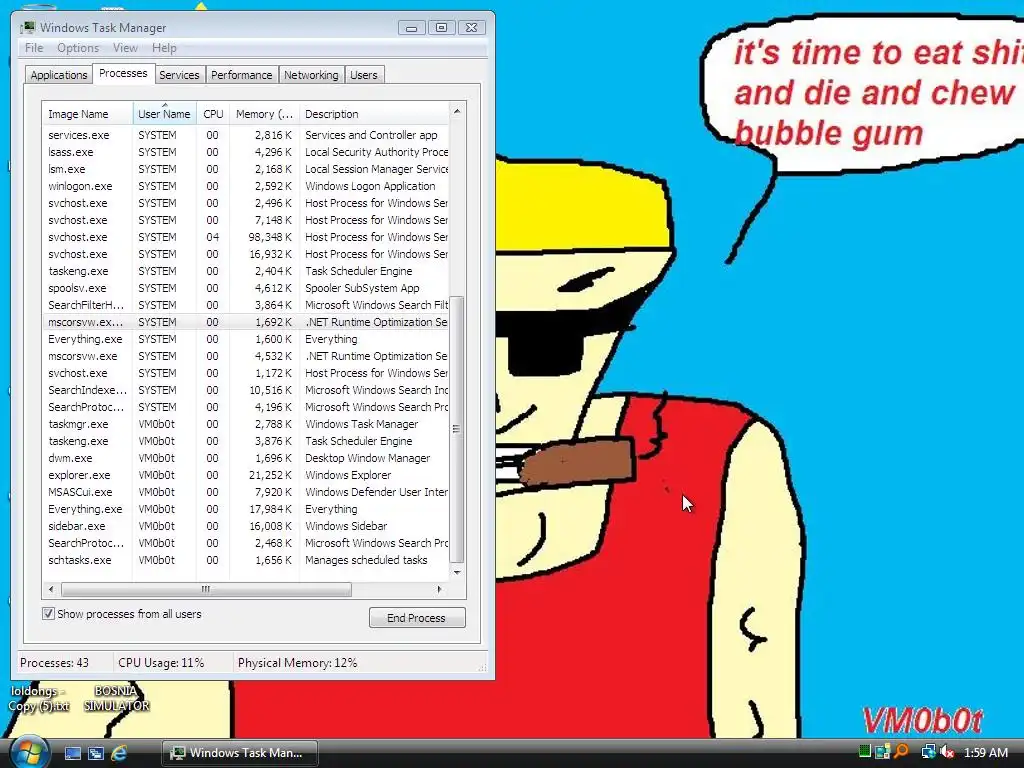The height and width of the screenshot is (768, 1024).
Task: Click the Switch between windows quick launch icon
Action: 96,753
